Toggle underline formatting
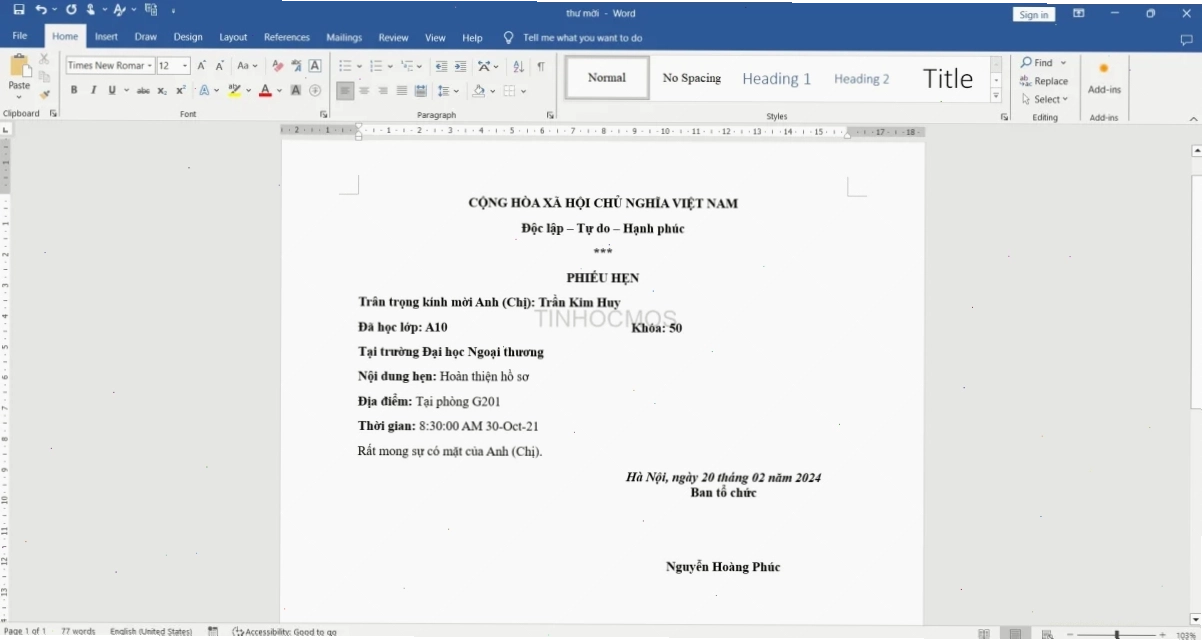This screenshot has width=1202, height=640. click(112, 90)
